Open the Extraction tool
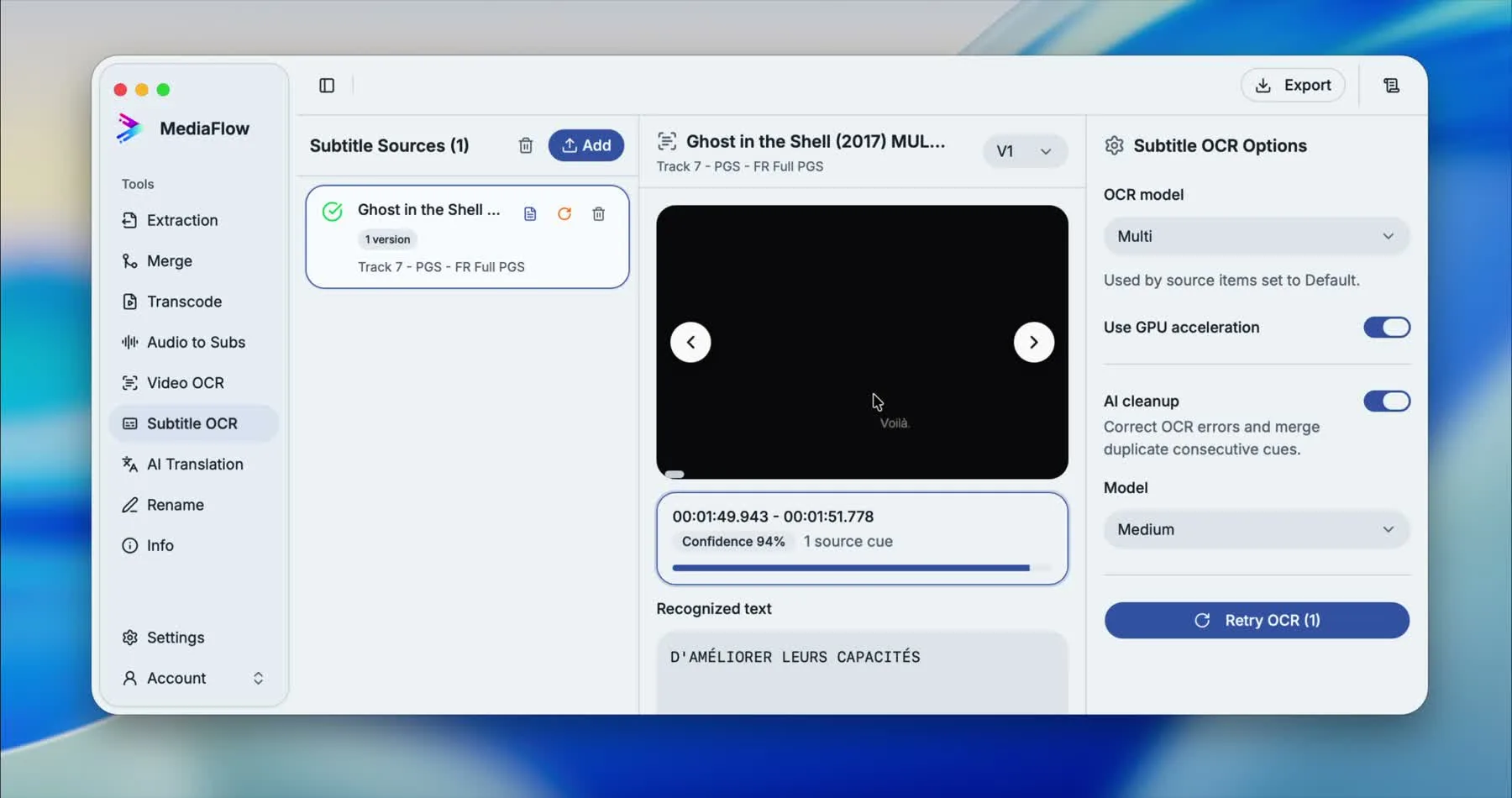The image size is (1512, 798). click(194, 220)
